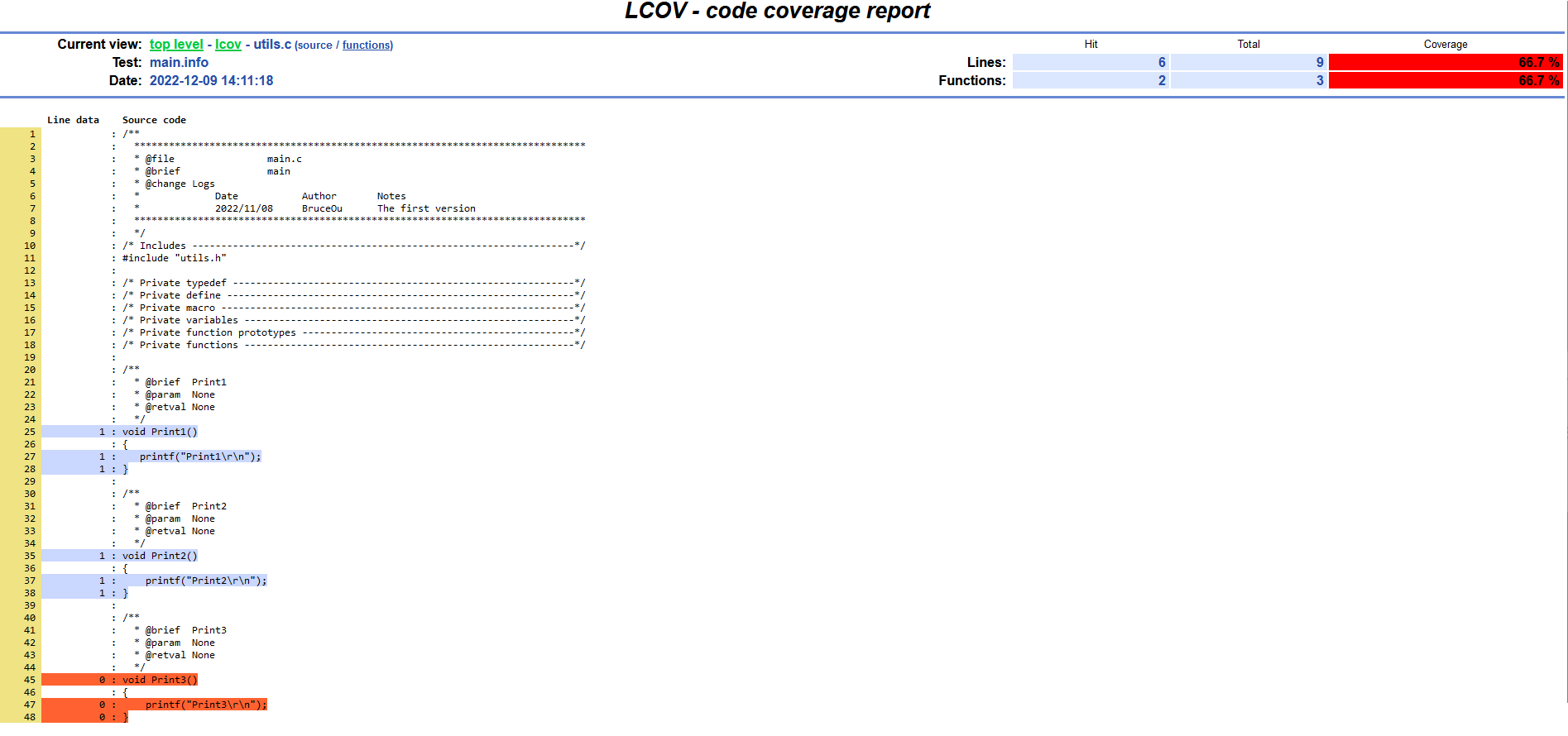1568x736 pixels.
Task: Open the 'lcov' directory link
Action: click(228, 45)
